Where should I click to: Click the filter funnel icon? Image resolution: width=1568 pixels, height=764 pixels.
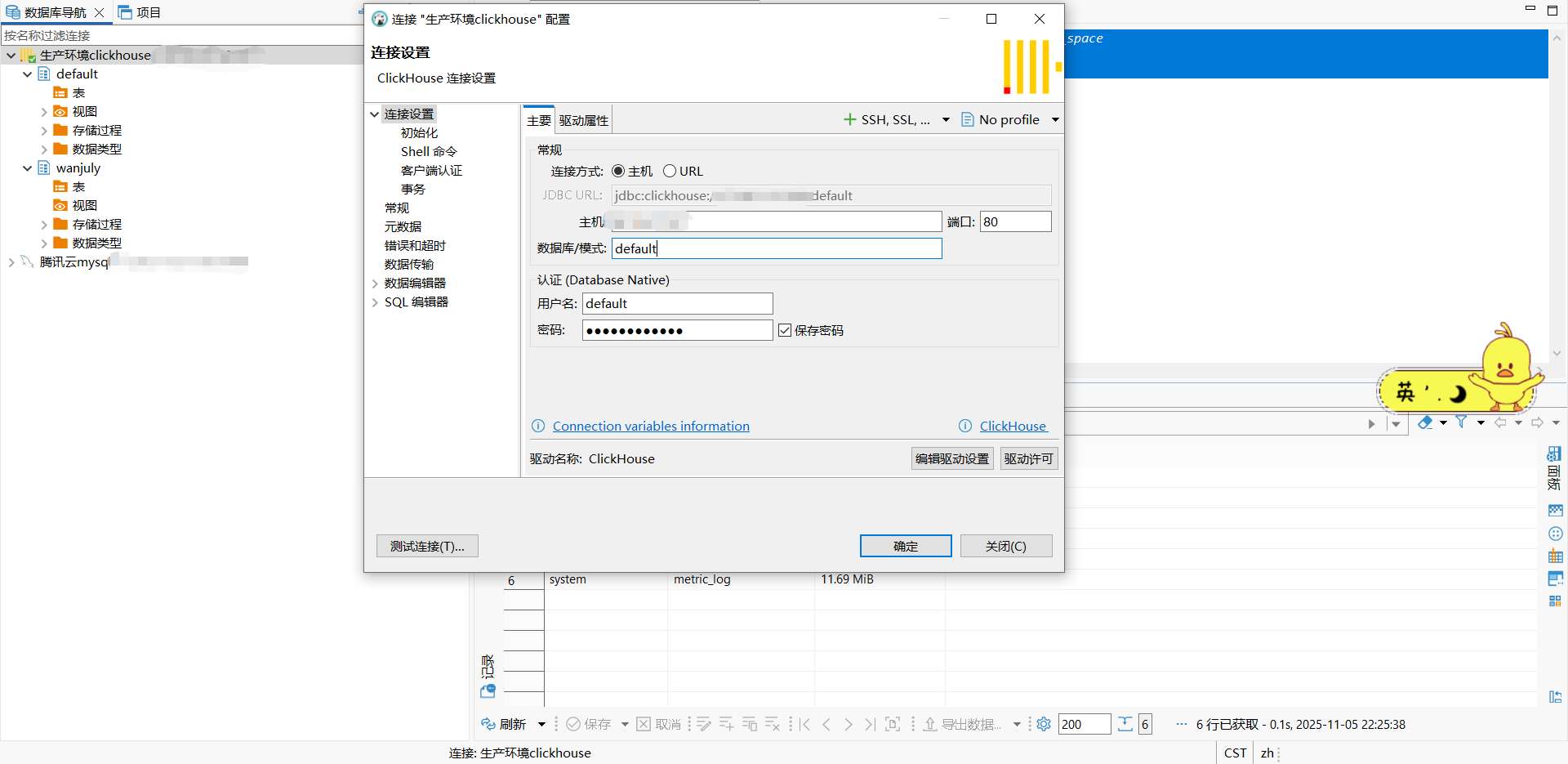pos(1461,422)
